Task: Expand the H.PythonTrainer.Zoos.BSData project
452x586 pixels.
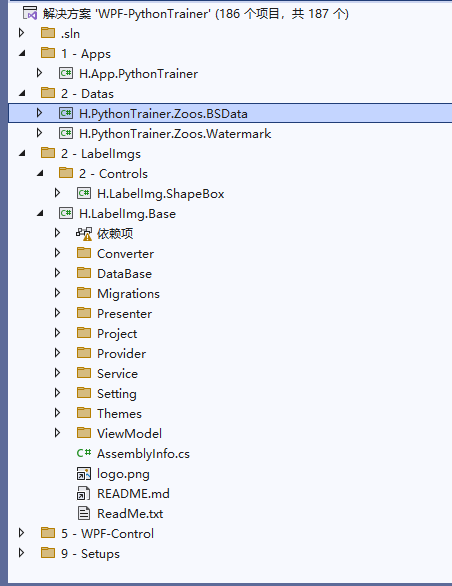Action: pyautogui.click(x=39, y=113)
